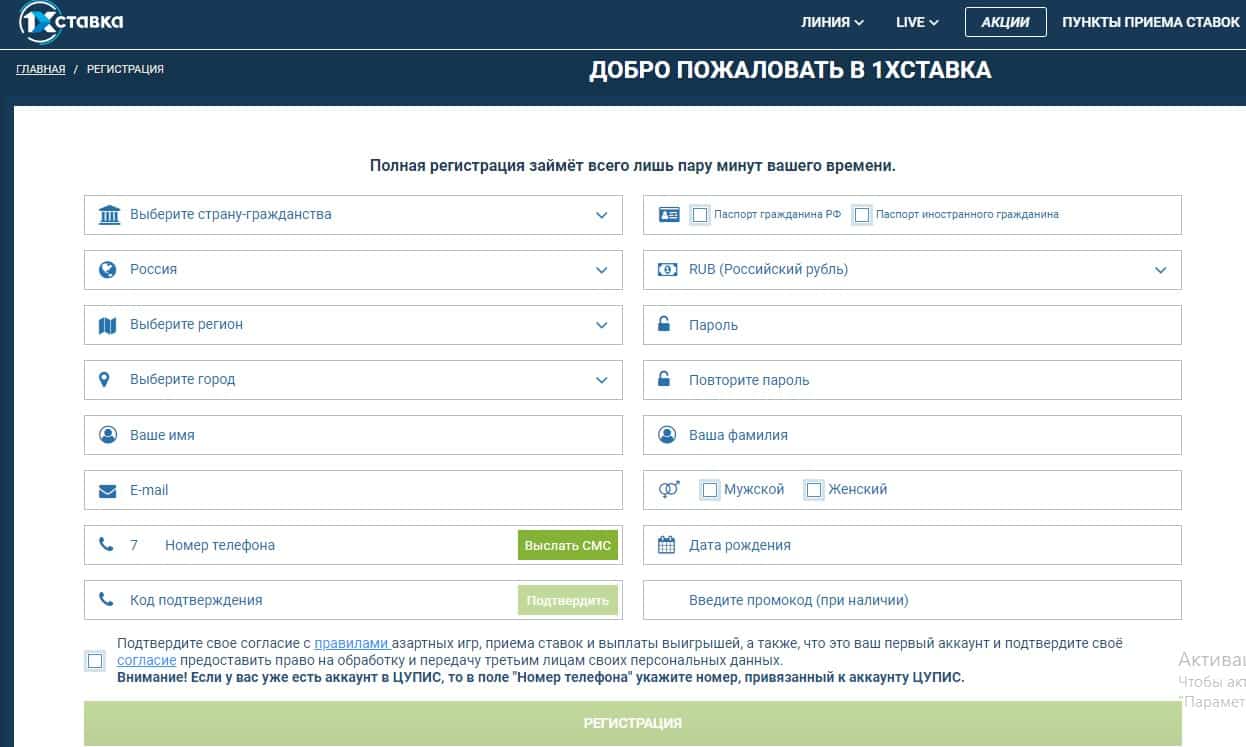The height and width of the screenshot is (747, 1246).
Task: Open the правилами link
Action: point(352,643)
